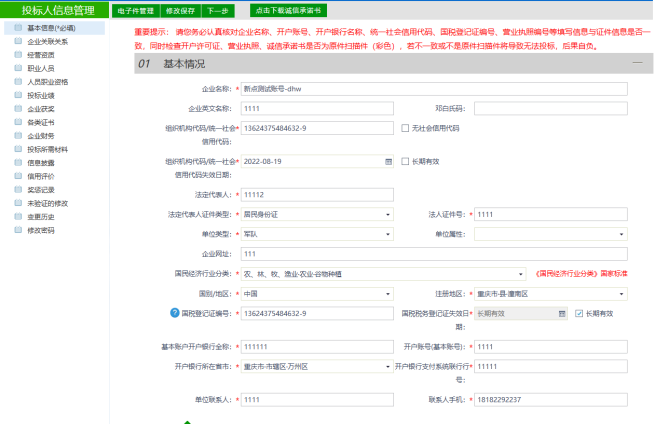Click the blue help icon beside 国税登记证编号
This screenshot has height=425, width=655.
pyautogui.click(x=175, y=313)
